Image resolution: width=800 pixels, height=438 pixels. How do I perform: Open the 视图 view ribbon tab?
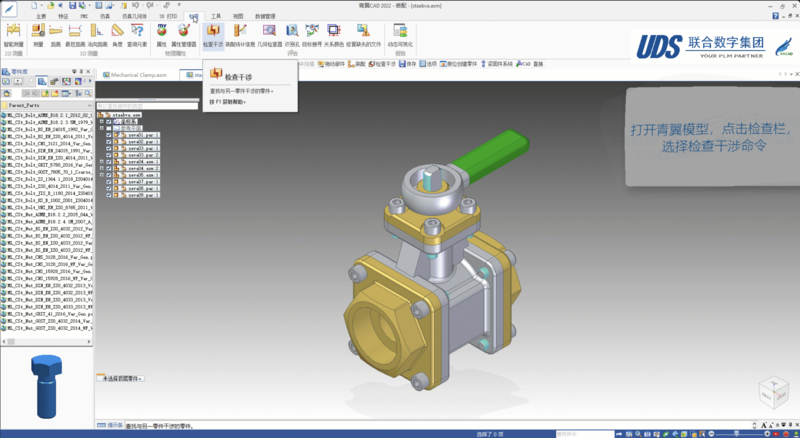238,16
